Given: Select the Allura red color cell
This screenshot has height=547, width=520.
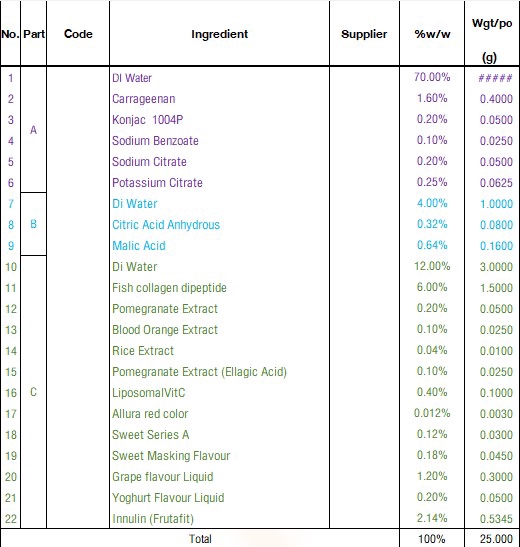Looking at the screenshot, I should tap(219, 414).
